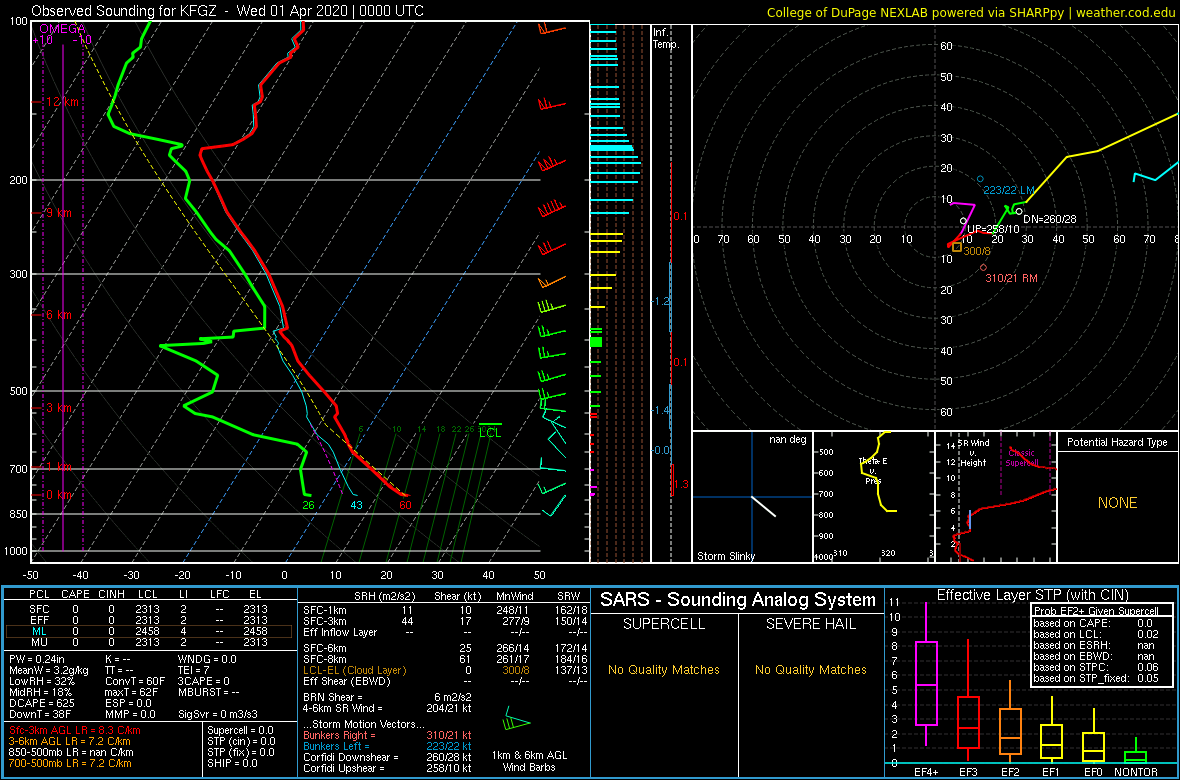Click the SFC-8km row in the shear table
Viewport: 1180px width, 780px height.
click(x=443, y=659)
